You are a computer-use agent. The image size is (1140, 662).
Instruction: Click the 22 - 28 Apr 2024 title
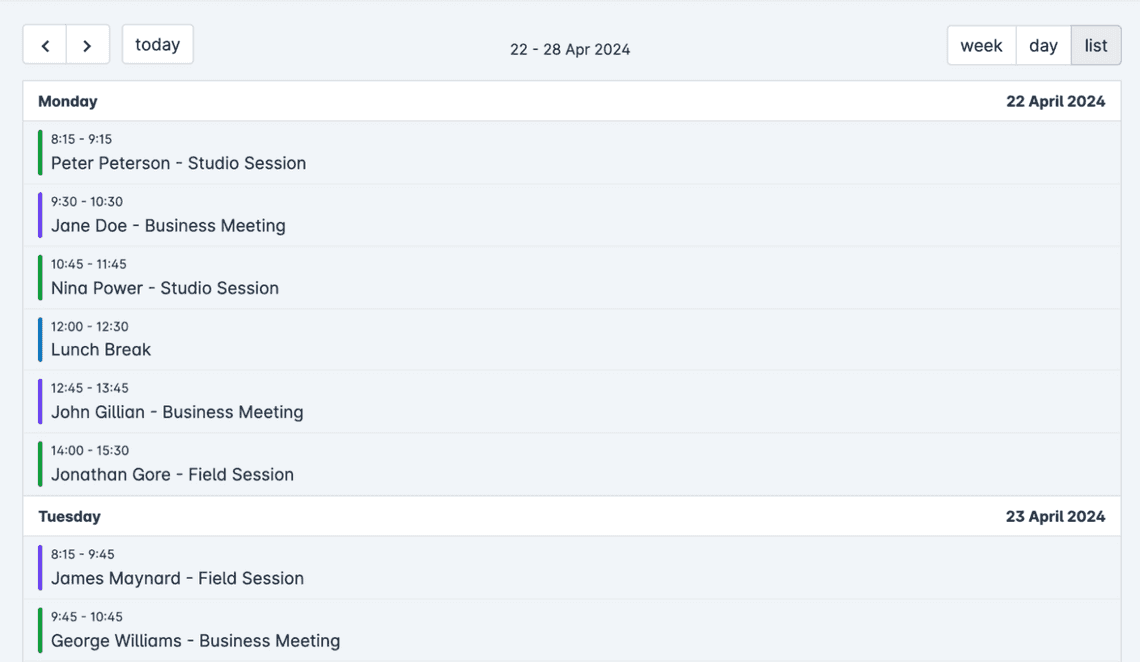(x=570, y=49)
